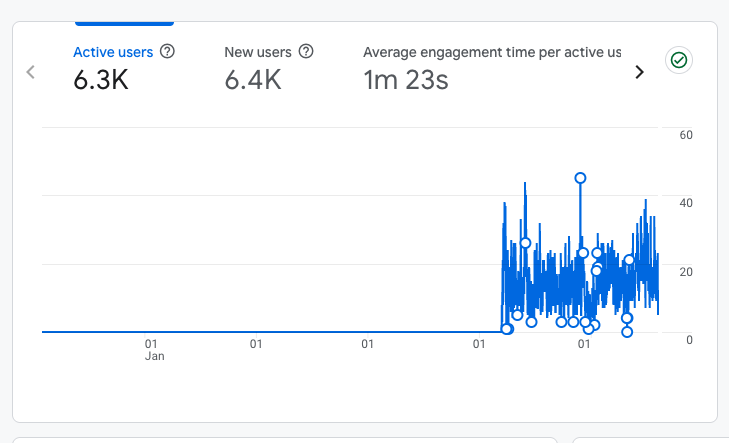Click the 20 label on the y-axis
This screenshot has height=443, width=729.
pyautogui.click(x=685, y=271)
